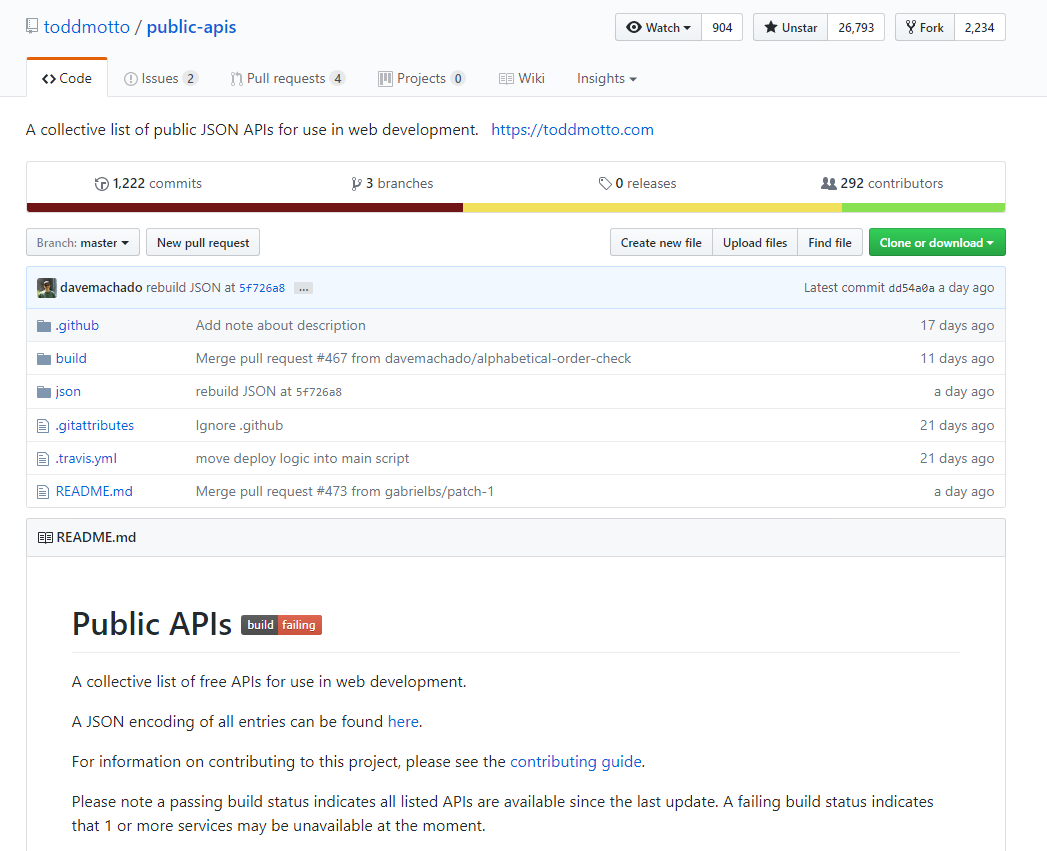Follow the 'here' JSON encoding link
Image resolution: width=1047 pixels, height=851 pixels.
[403, 721]
